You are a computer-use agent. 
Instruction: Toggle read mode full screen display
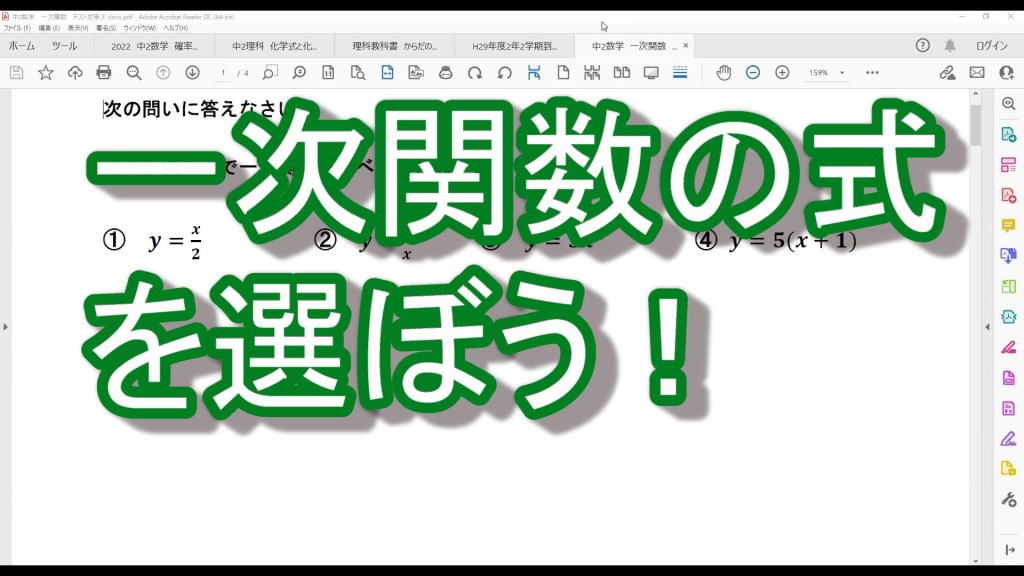point(651,72)
